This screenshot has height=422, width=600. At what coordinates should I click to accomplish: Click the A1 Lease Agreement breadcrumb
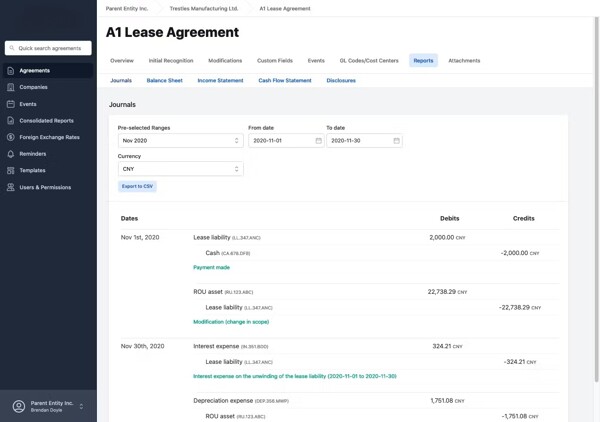click(x=285, y=8)
